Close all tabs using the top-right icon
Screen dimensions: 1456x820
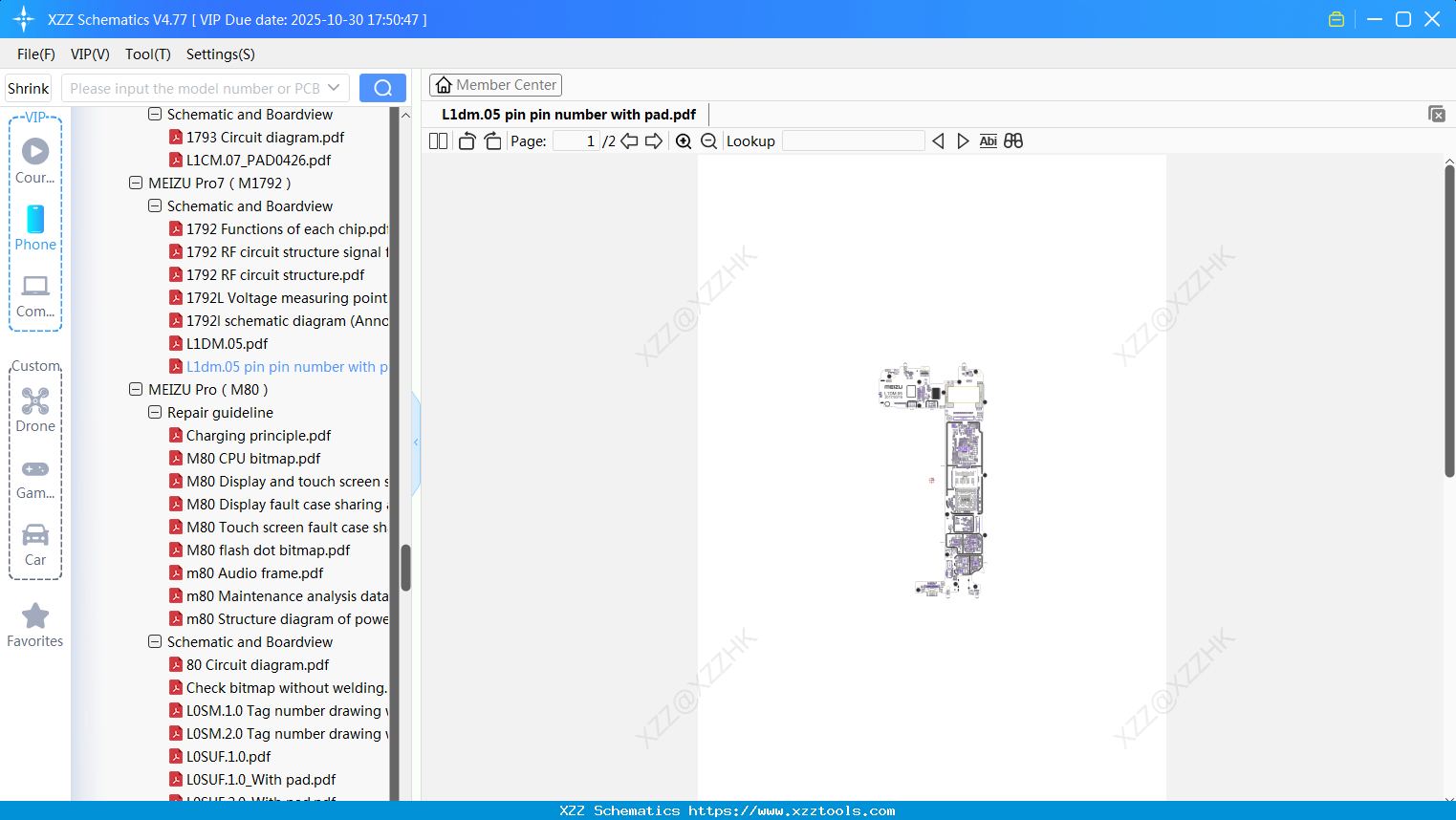point(1436,114)
